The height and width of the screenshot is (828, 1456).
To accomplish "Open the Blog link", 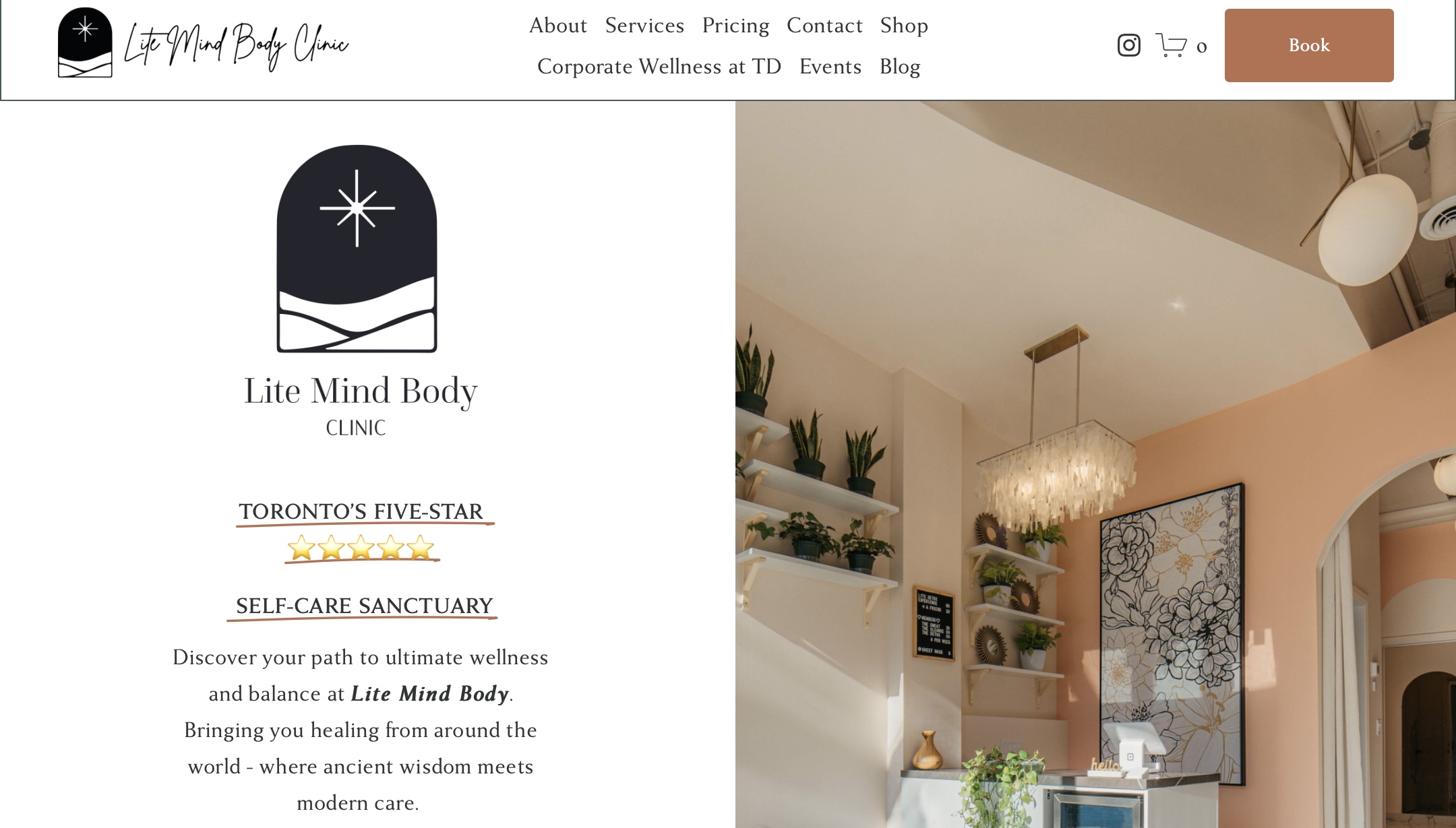I will [x=900, y=67].
